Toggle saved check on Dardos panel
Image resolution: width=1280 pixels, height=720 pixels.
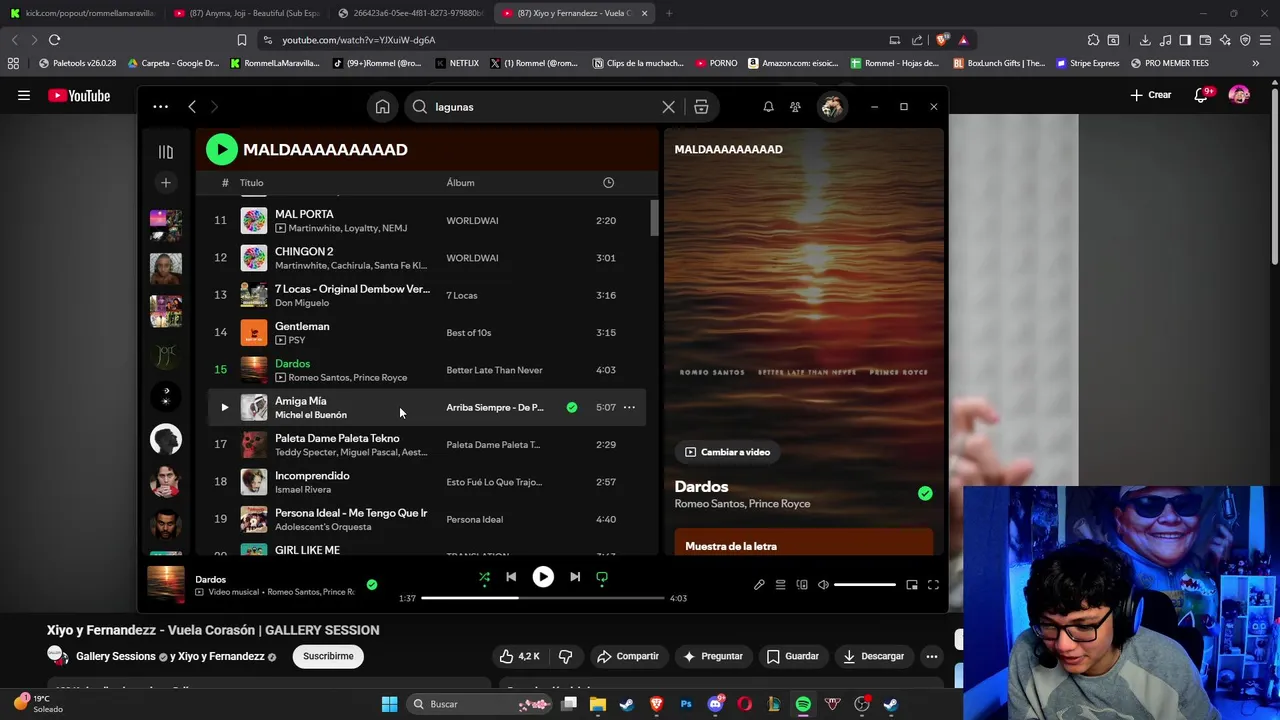click(x=925, y=493)
